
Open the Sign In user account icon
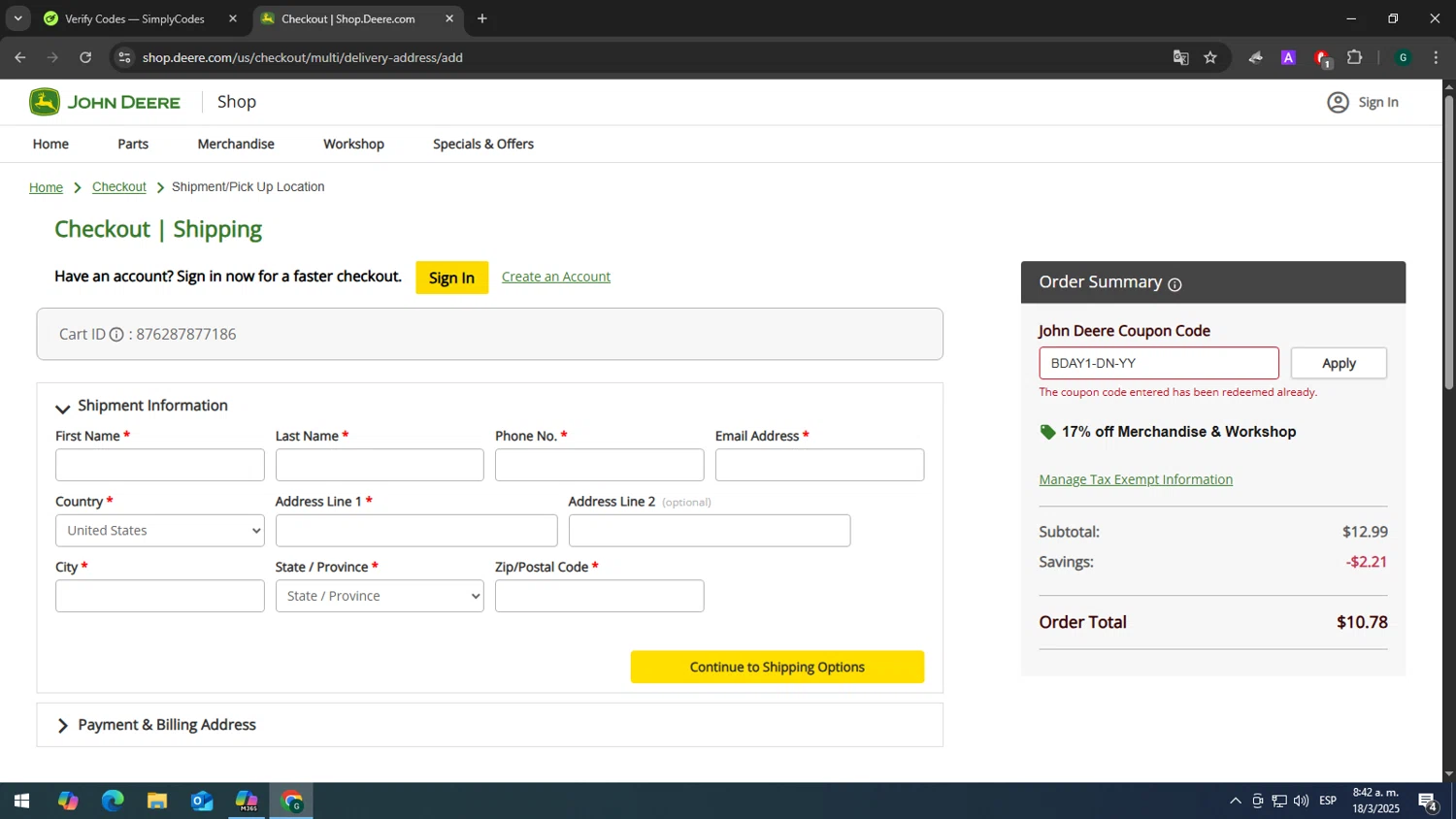coord(1338,102)
